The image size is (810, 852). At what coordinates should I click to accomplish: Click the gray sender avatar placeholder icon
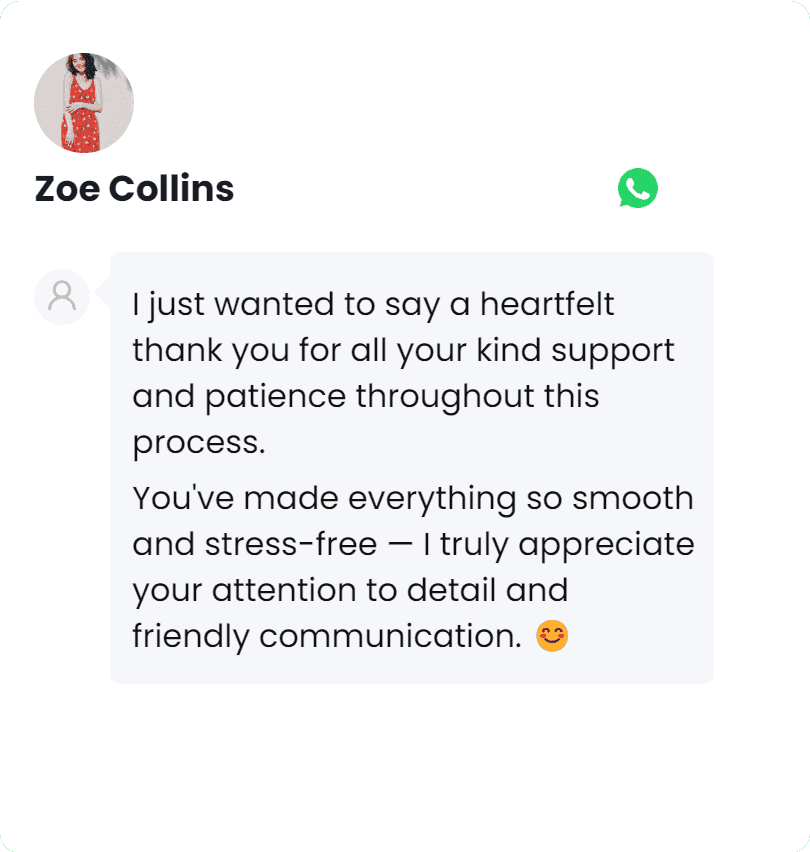click(x=62, y=296)
